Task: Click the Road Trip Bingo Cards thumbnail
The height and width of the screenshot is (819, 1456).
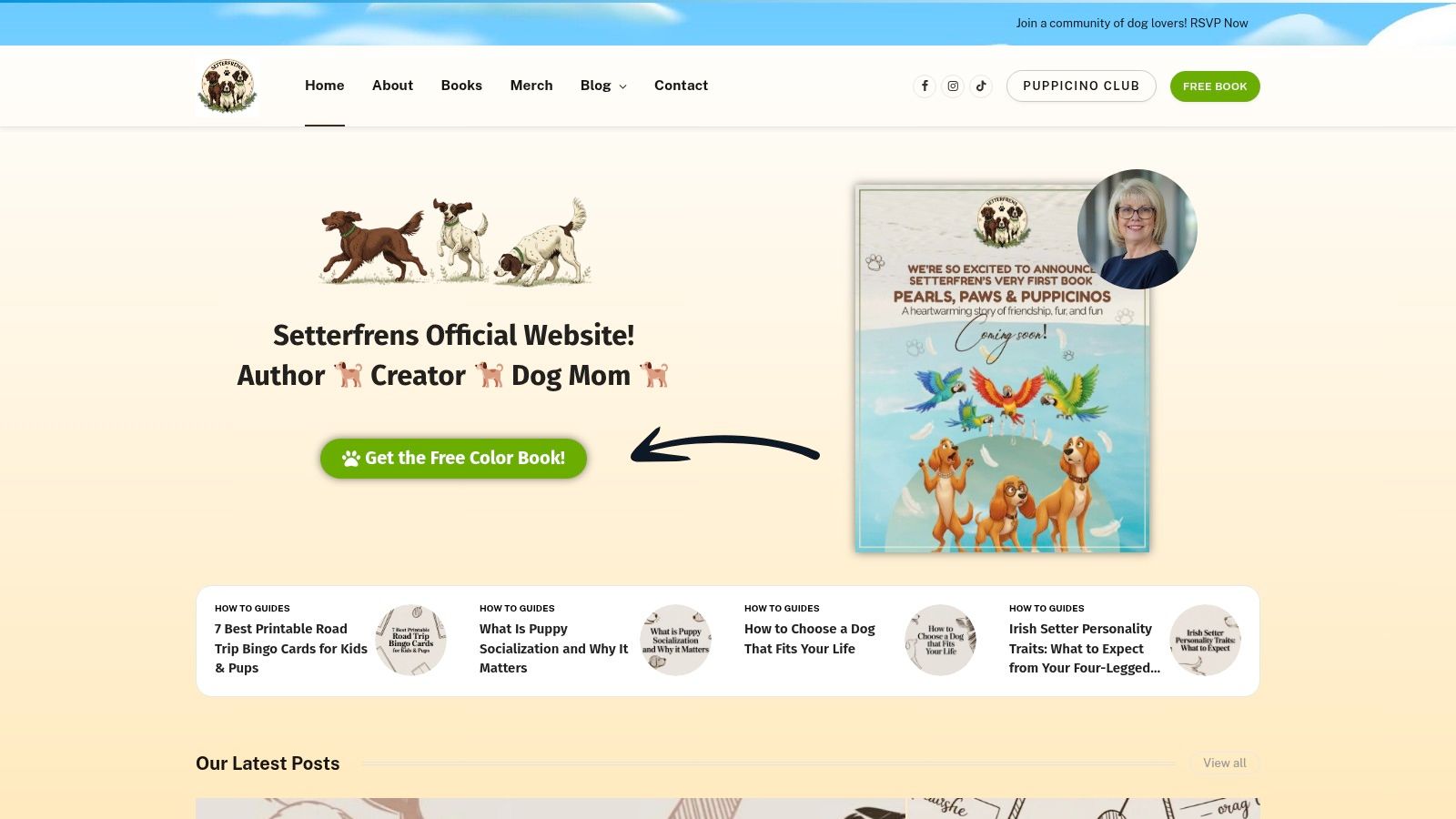Action: [411, 640]
